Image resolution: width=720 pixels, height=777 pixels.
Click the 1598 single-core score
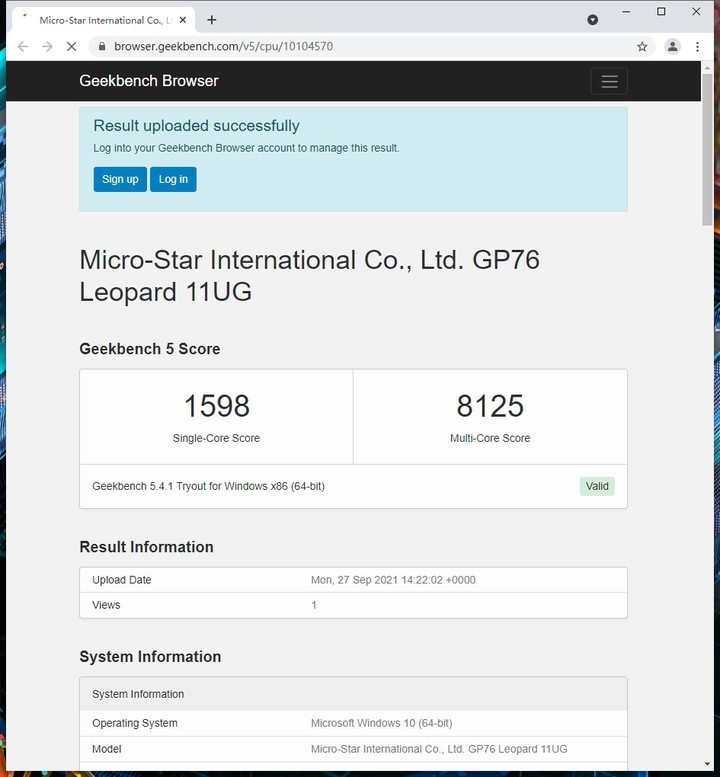coord(216,406)
